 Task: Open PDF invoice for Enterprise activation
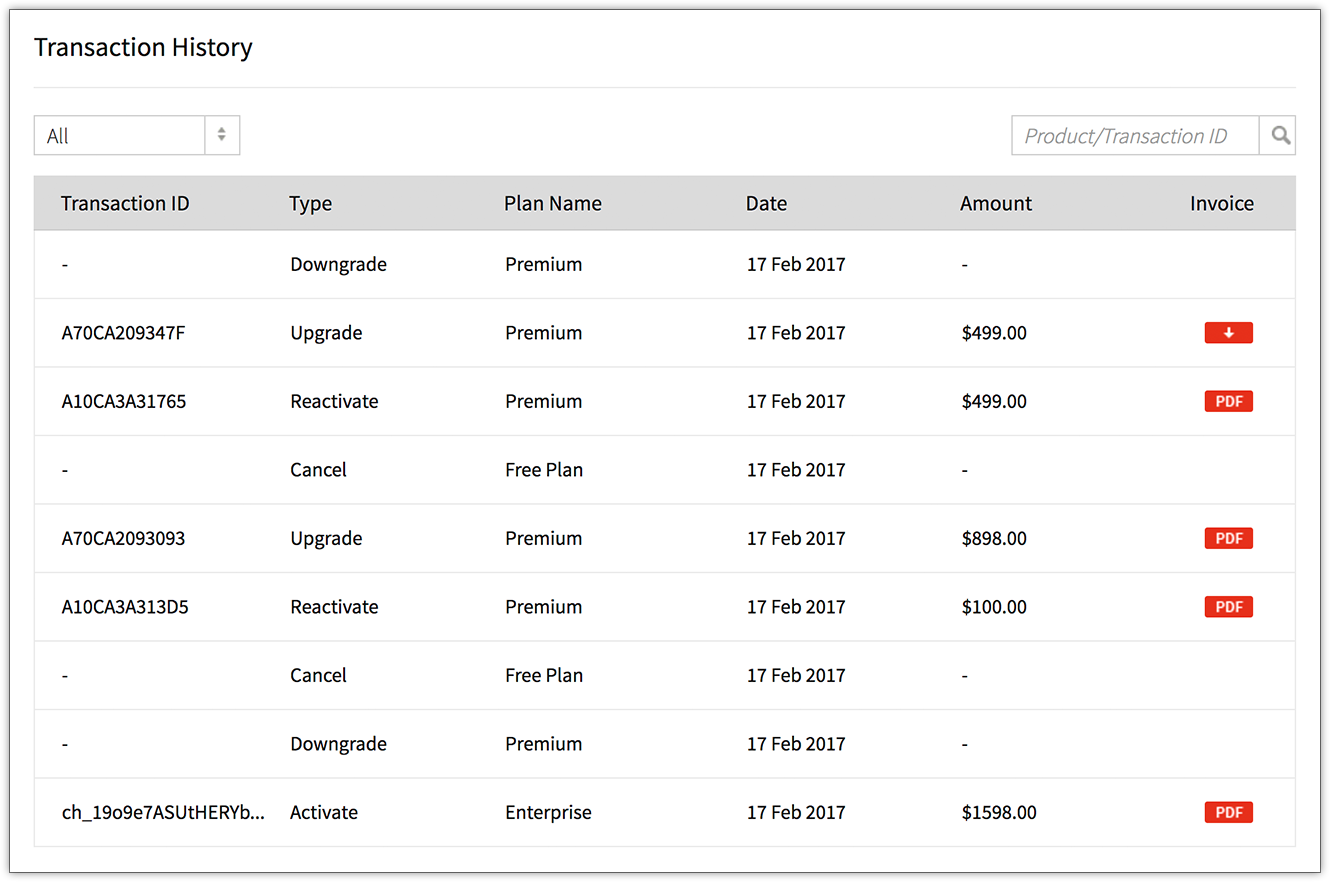1228,812
